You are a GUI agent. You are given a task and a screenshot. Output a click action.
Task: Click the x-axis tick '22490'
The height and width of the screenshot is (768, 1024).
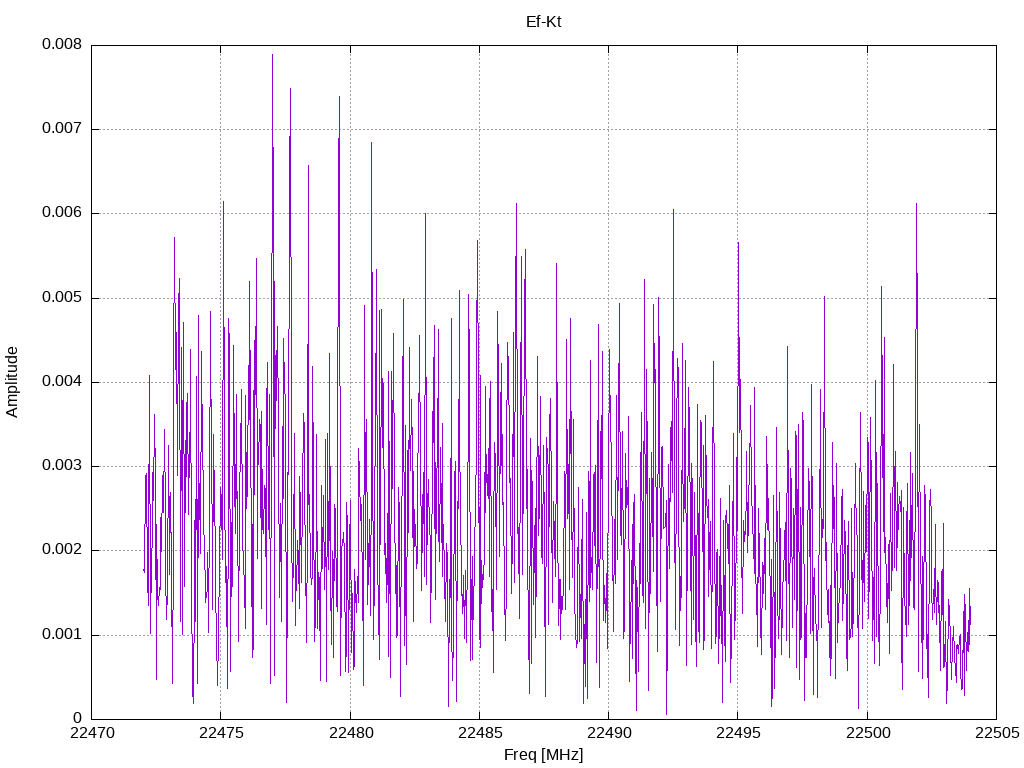coord(609,733)
